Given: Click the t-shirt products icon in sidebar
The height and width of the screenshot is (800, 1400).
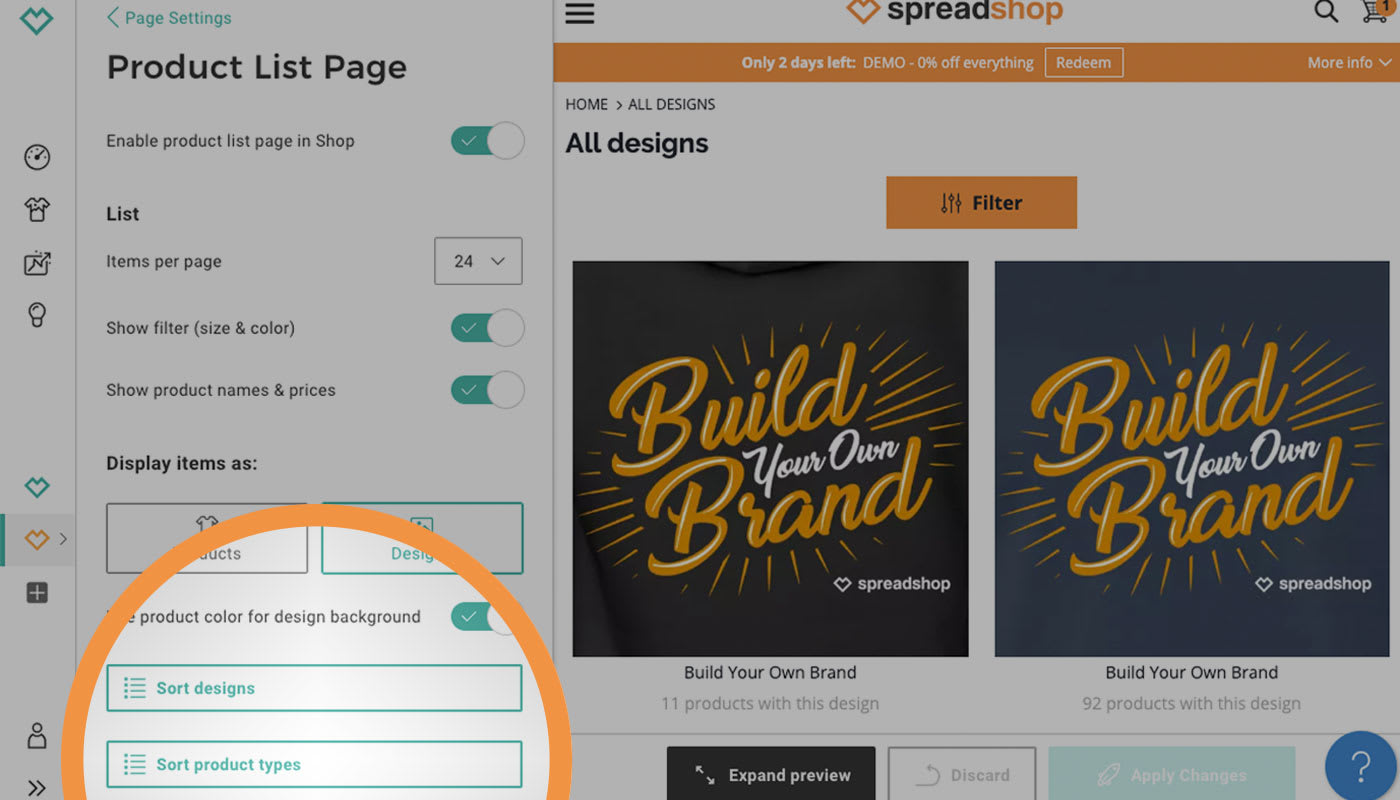Looking at the screenshot, I should click(37, 210).
